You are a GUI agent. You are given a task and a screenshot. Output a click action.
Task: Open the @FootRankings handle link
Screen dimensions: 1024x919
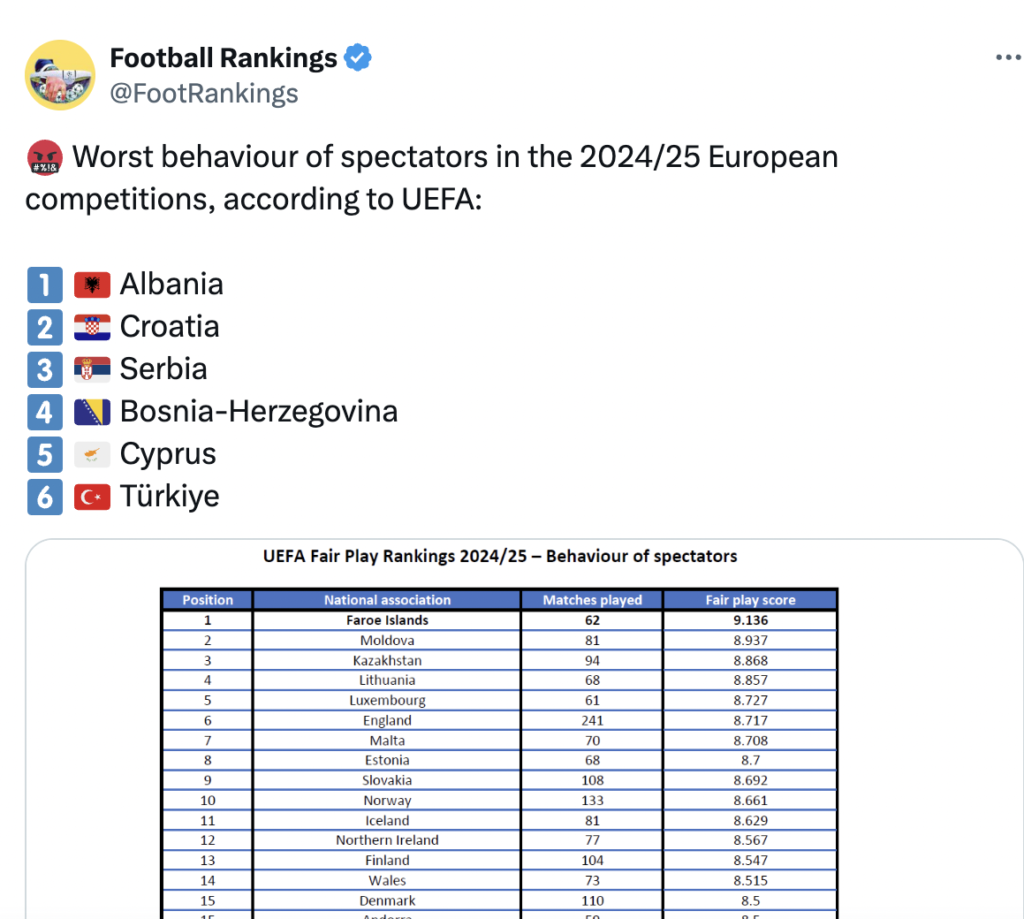204,94
